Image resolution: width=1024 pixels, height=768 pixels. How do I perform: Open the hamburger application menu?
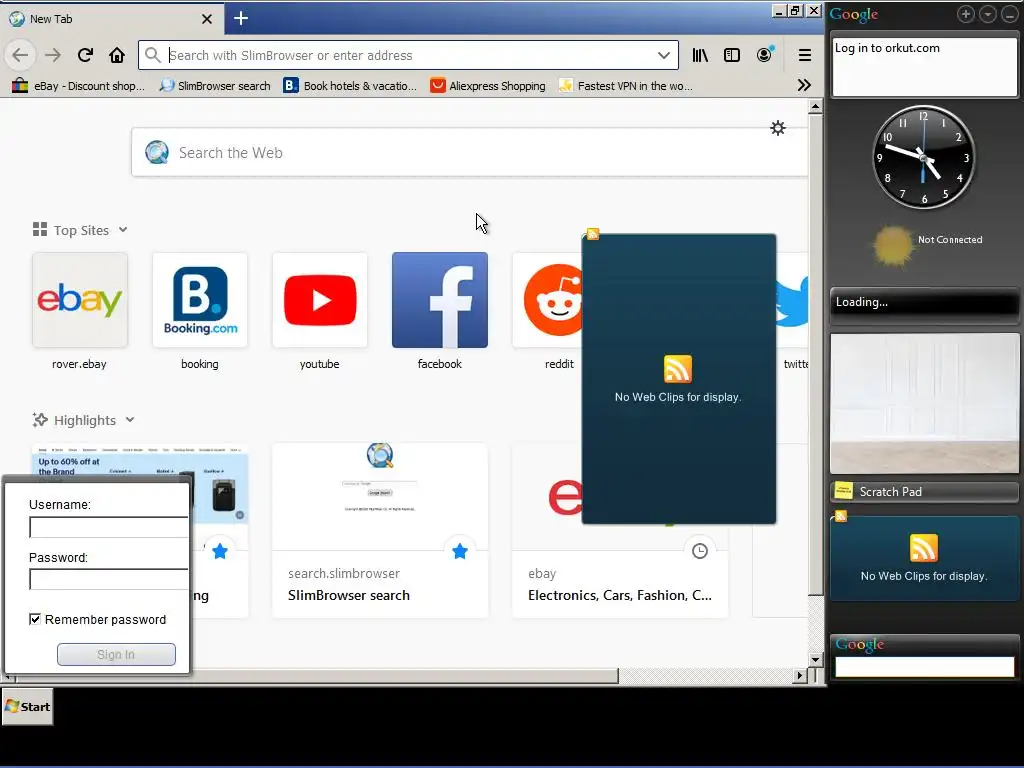pos(805,55)
